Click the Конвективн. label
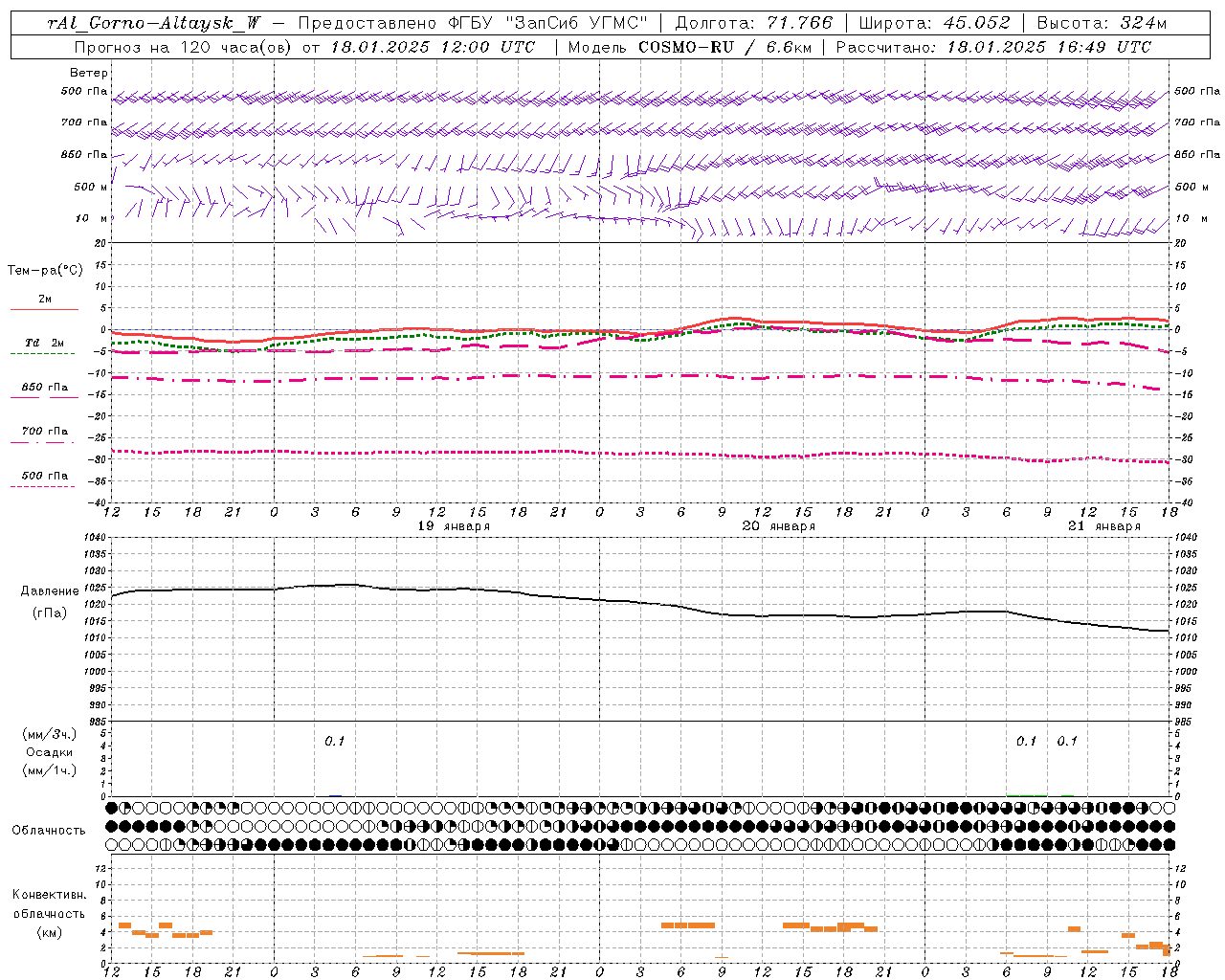Image resolution: width=1225 pixels, height=980 pixels. pos(49,895)
